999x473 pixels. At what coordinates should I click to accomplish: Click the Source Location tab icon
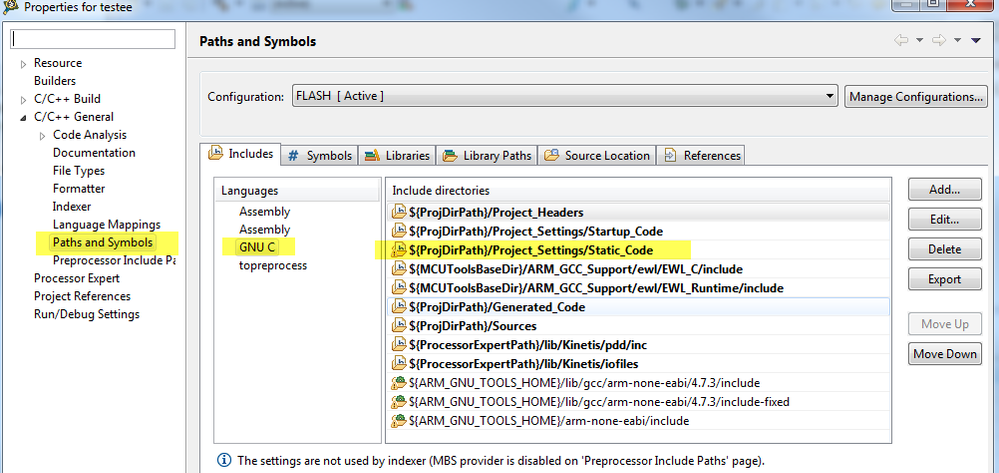tap(552, 155)
